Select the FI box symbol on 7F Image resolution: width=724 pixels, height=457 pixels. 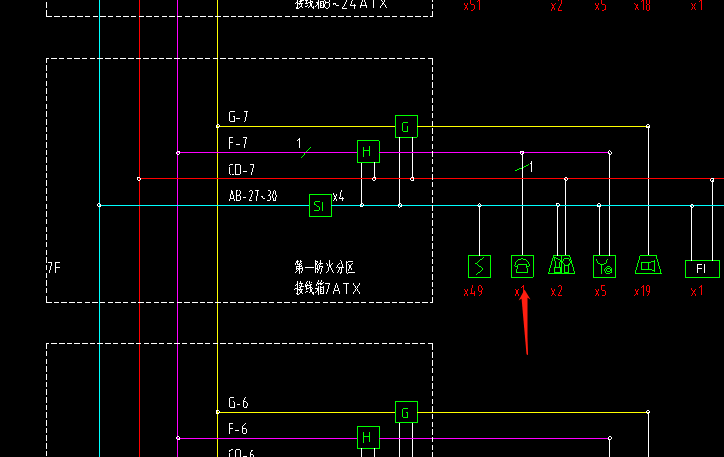pyautogui.click(x=702, y=269)
